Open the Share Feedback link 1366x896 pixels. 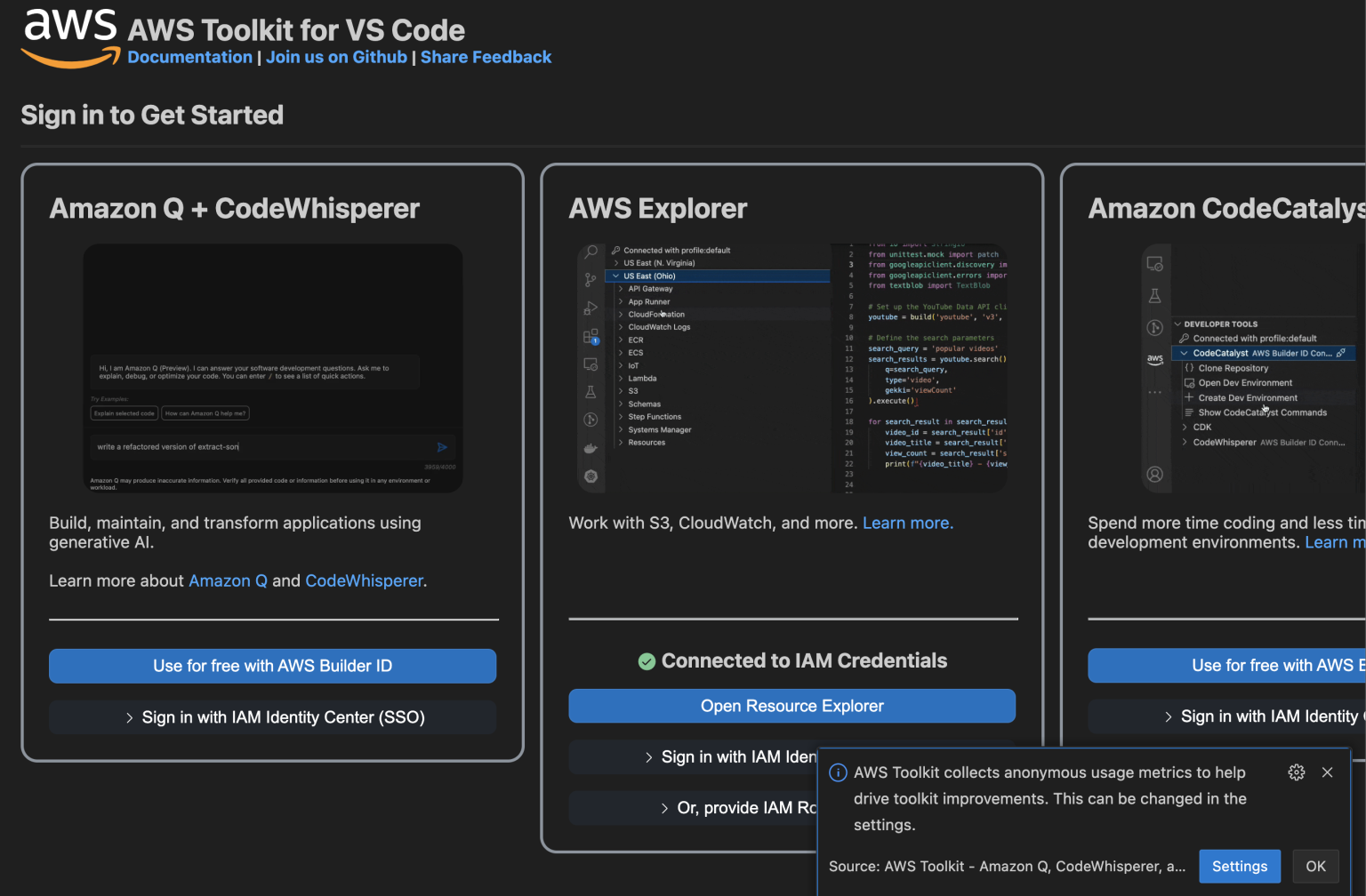(486, 57)
